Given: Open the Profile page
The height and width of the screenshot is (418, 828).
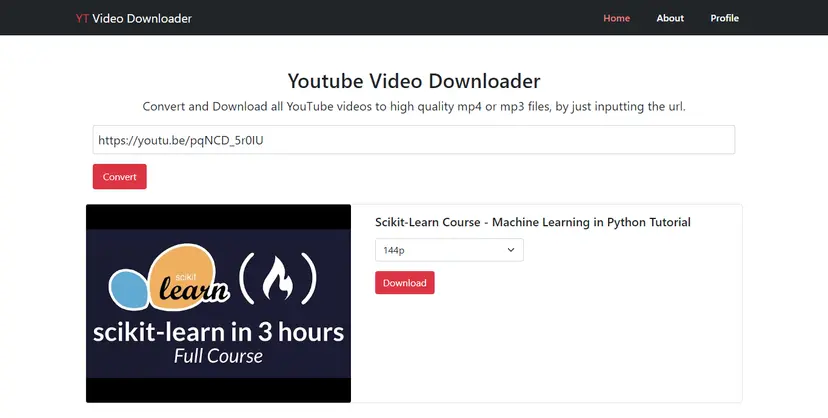Looking at the screenshot, I should click(x=724, y=18).
